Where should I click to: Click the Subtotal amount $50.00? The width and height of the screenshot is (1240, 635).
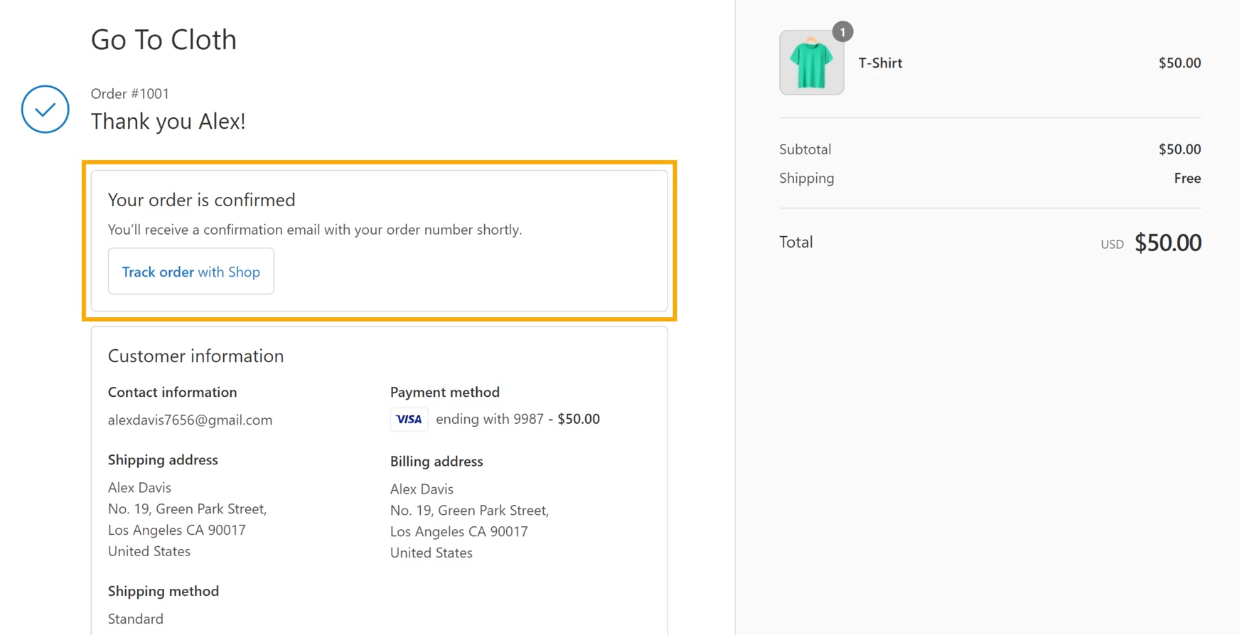coord(1180,150)
